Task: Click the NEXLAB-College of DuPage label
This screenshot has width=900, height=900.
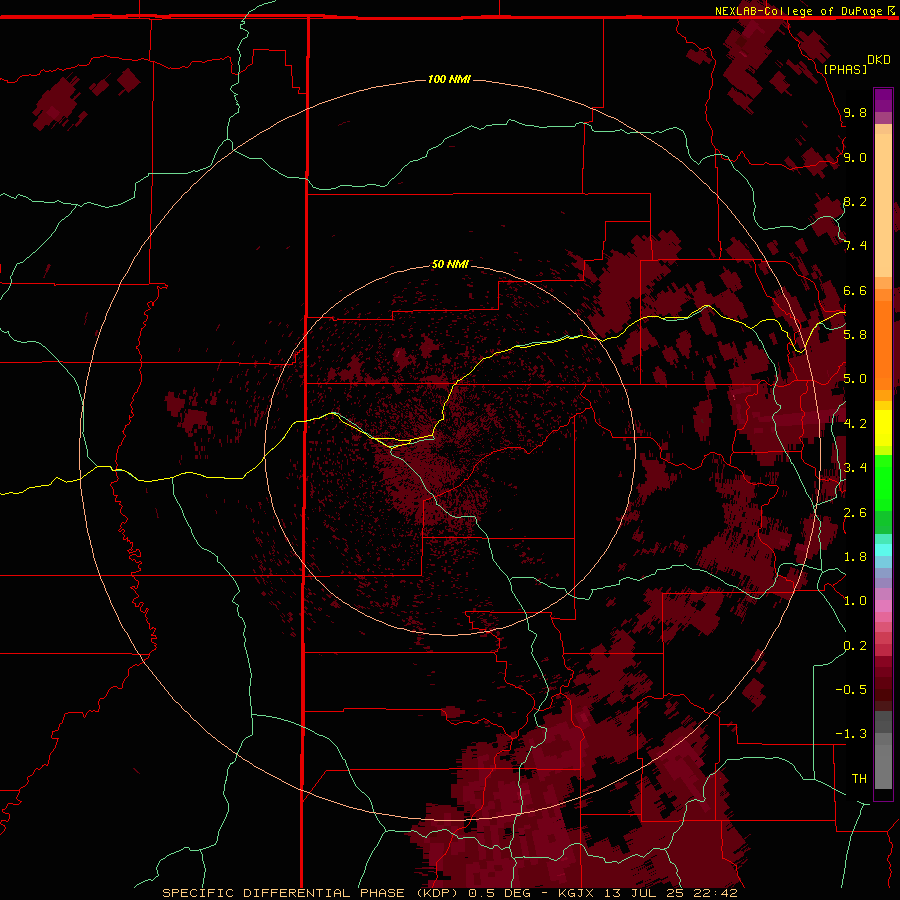Action: [x=799, y=11]
